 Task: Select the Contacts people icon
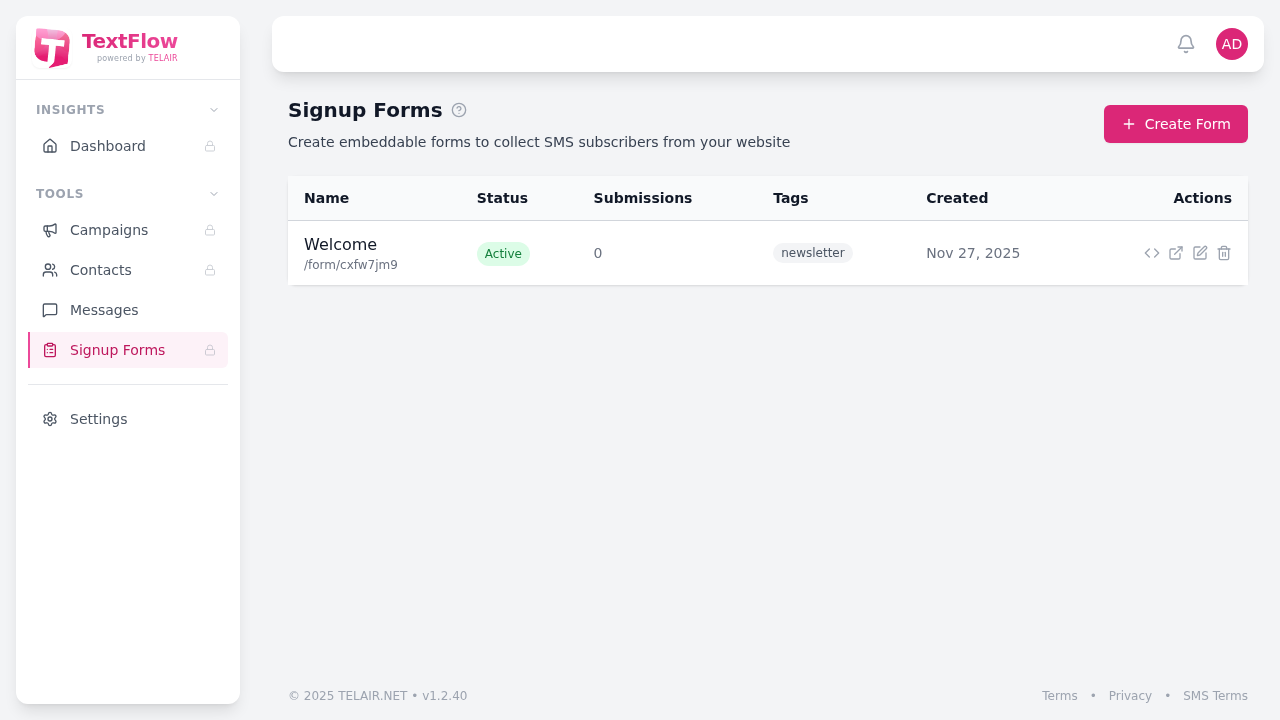coord(50,270)
